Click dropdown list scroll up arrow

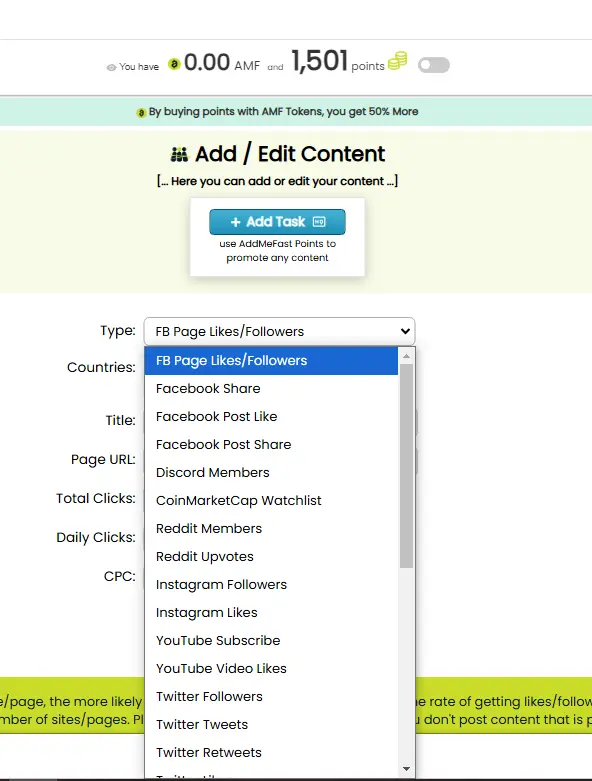(x=406, y=356)
